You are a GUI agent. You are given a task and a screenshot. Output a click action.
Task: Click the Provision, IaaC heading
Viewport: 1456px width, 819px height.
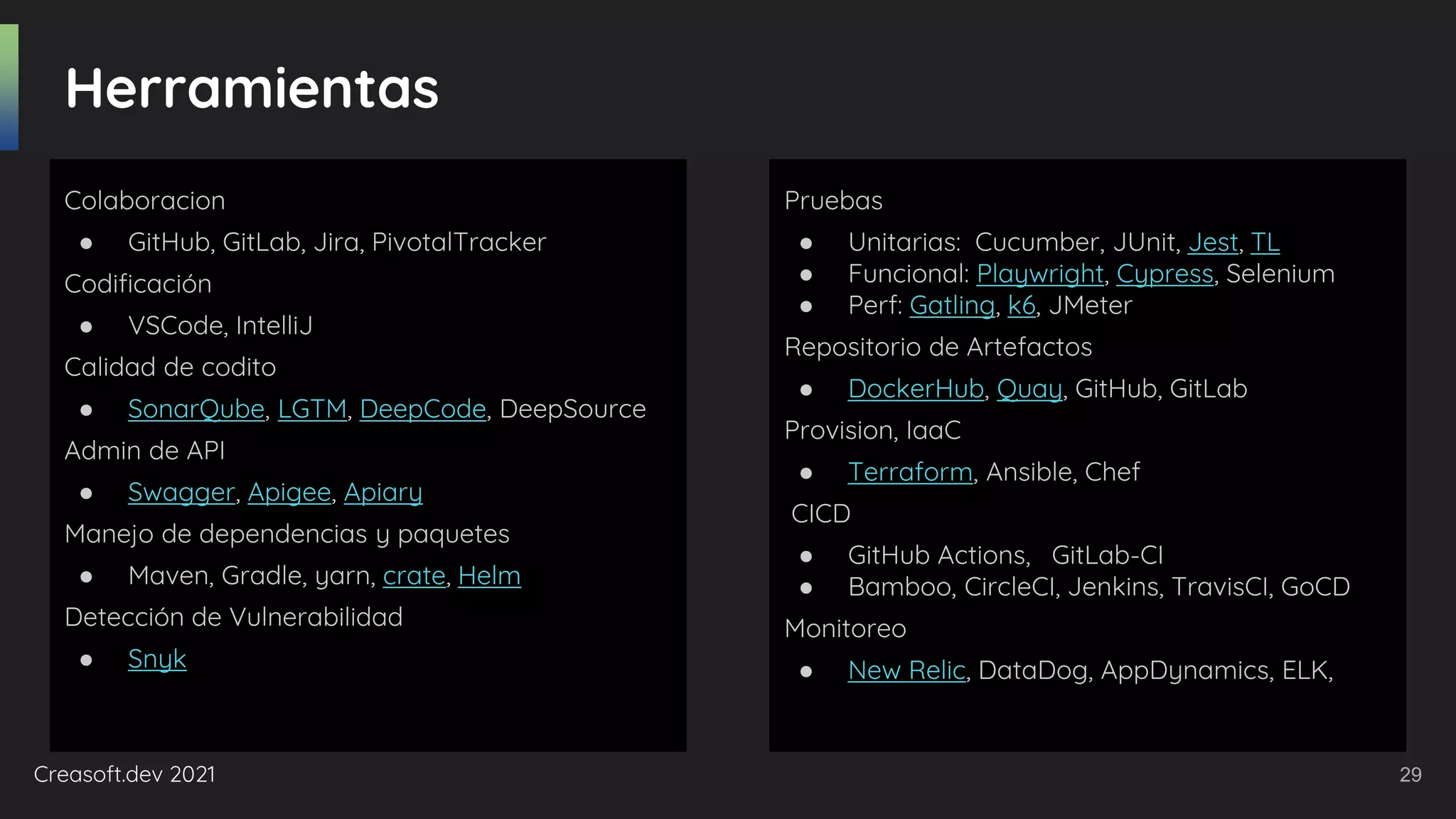(x=872, y=430)
